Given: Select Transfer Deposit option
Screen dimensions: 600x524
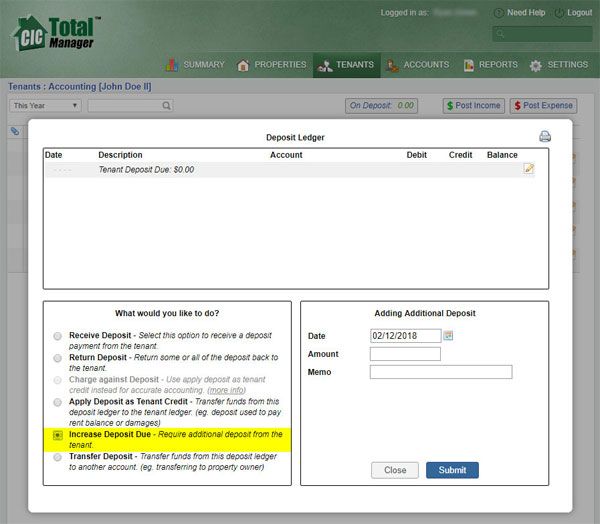Looking at the screenshot, I should [x=57, y=457].
